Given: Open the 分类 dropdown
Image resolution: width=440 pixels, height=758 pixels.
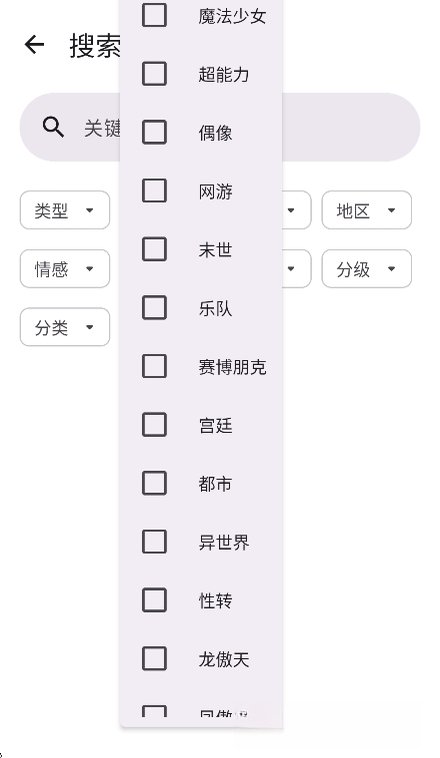Looking at the screenshot, I should pyautogui.click(x=65, y=327).
